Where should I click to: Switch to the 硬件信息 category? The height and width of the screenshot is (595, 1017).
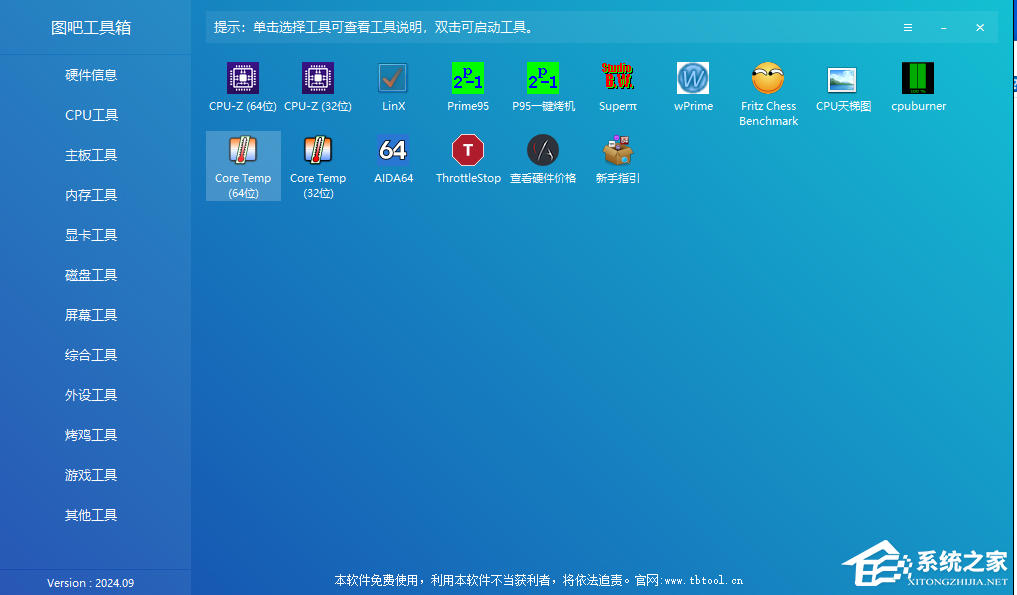point(91,75)
